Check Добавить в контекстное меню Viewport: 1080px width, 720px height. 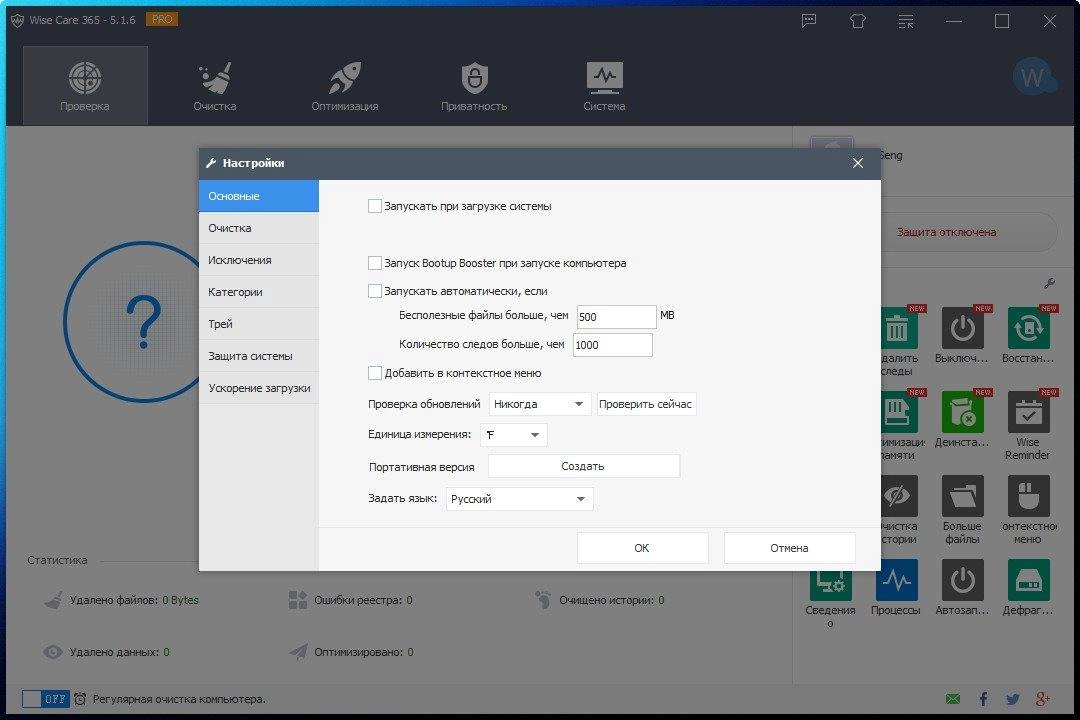click(375, 373)
